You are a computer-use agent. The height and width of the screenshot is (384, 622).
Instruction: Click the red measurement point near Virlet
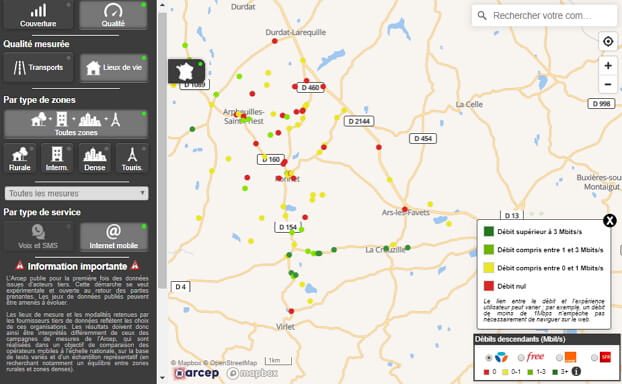[x=291, y=311]
